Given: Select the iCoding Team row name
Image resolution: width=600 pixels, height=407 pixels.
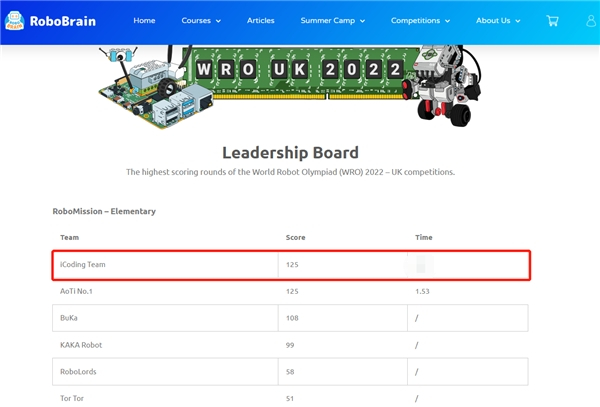Looking at the screenshot, I should click(83, 264).
